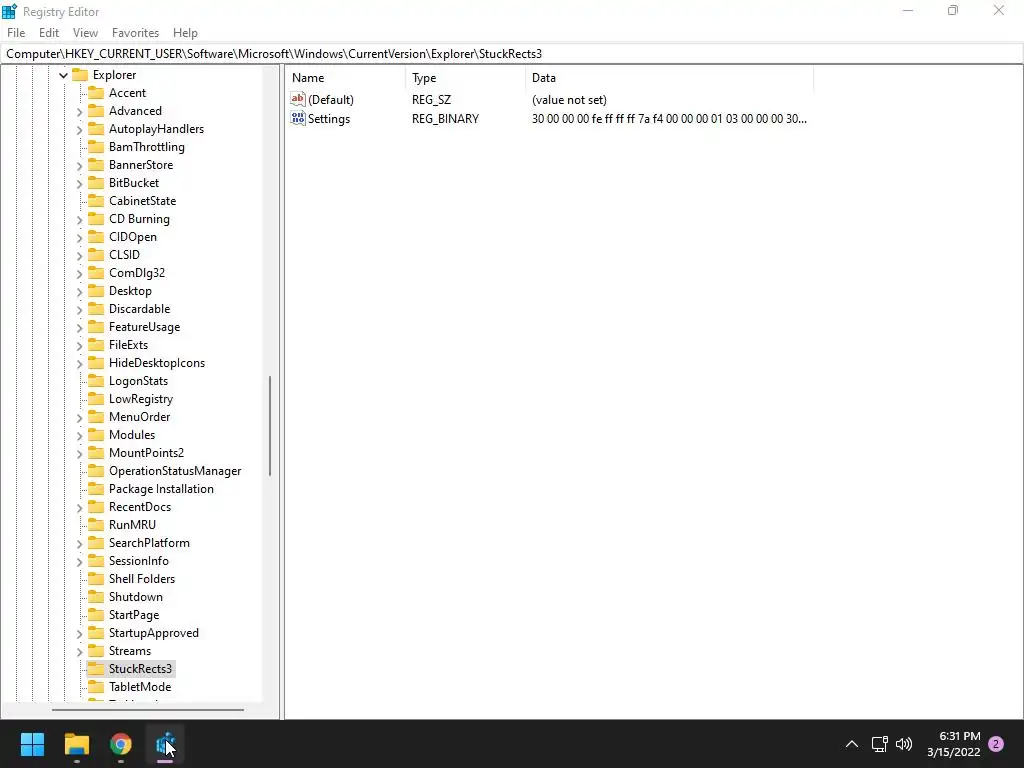Select the MenuOrder folder icon

[96, 417]
